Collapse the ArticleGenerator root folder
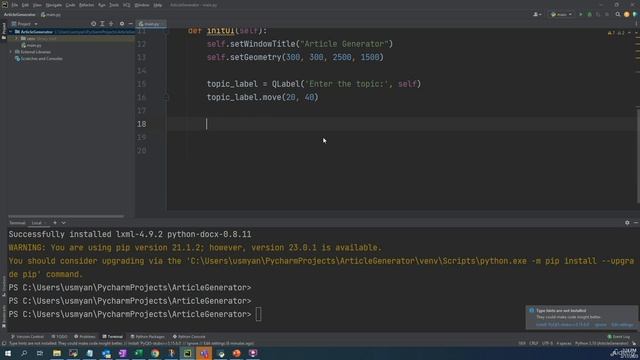This screenshot has width=640, height=360. [x=11, y=32]
